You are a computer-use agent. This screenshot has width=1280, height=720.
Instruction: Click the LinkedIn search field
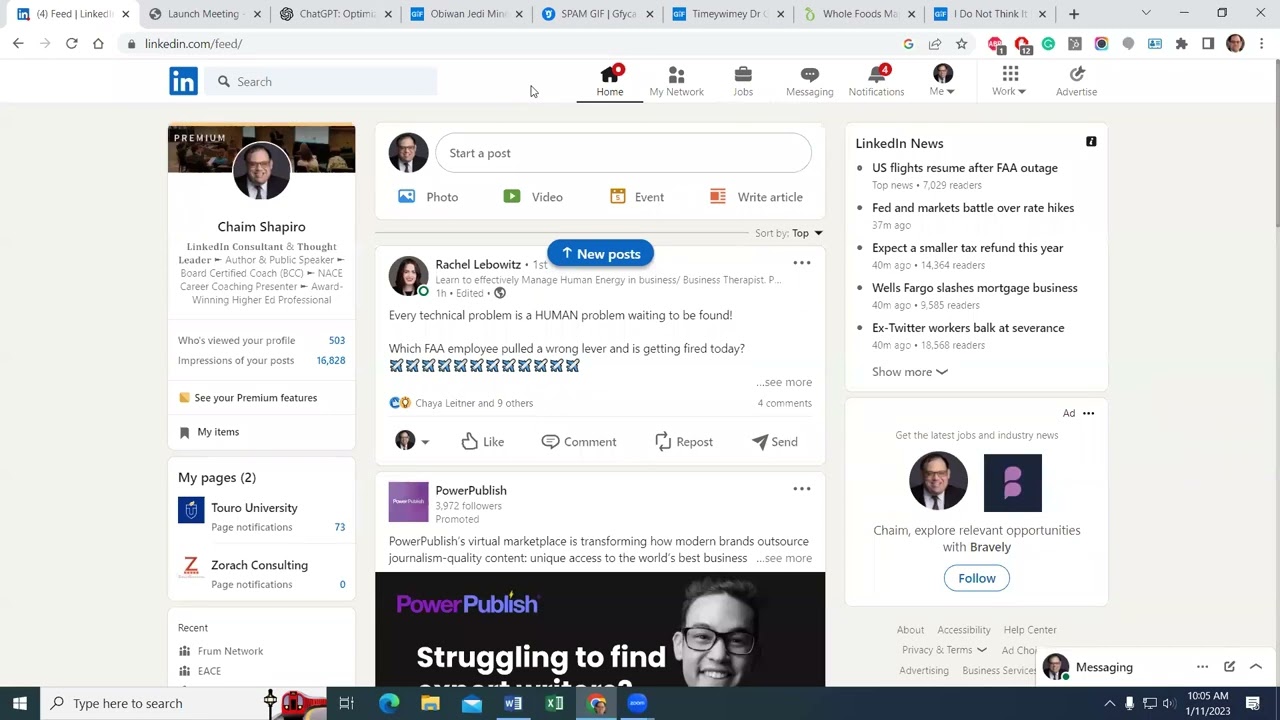pyautogui.click(x=323, y=81)
